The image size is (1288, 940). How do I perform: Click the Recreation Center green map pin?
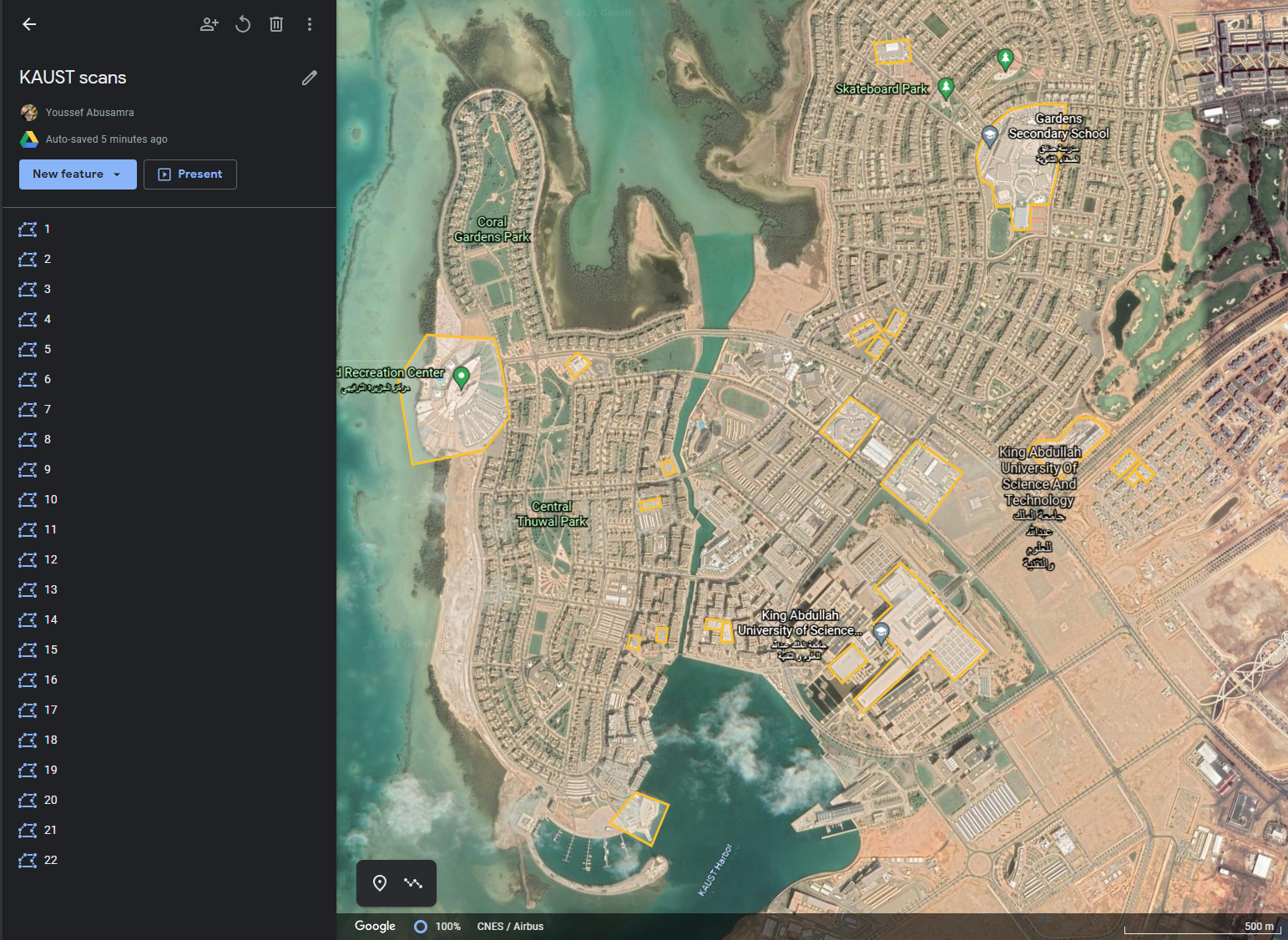tap(461, 377)
